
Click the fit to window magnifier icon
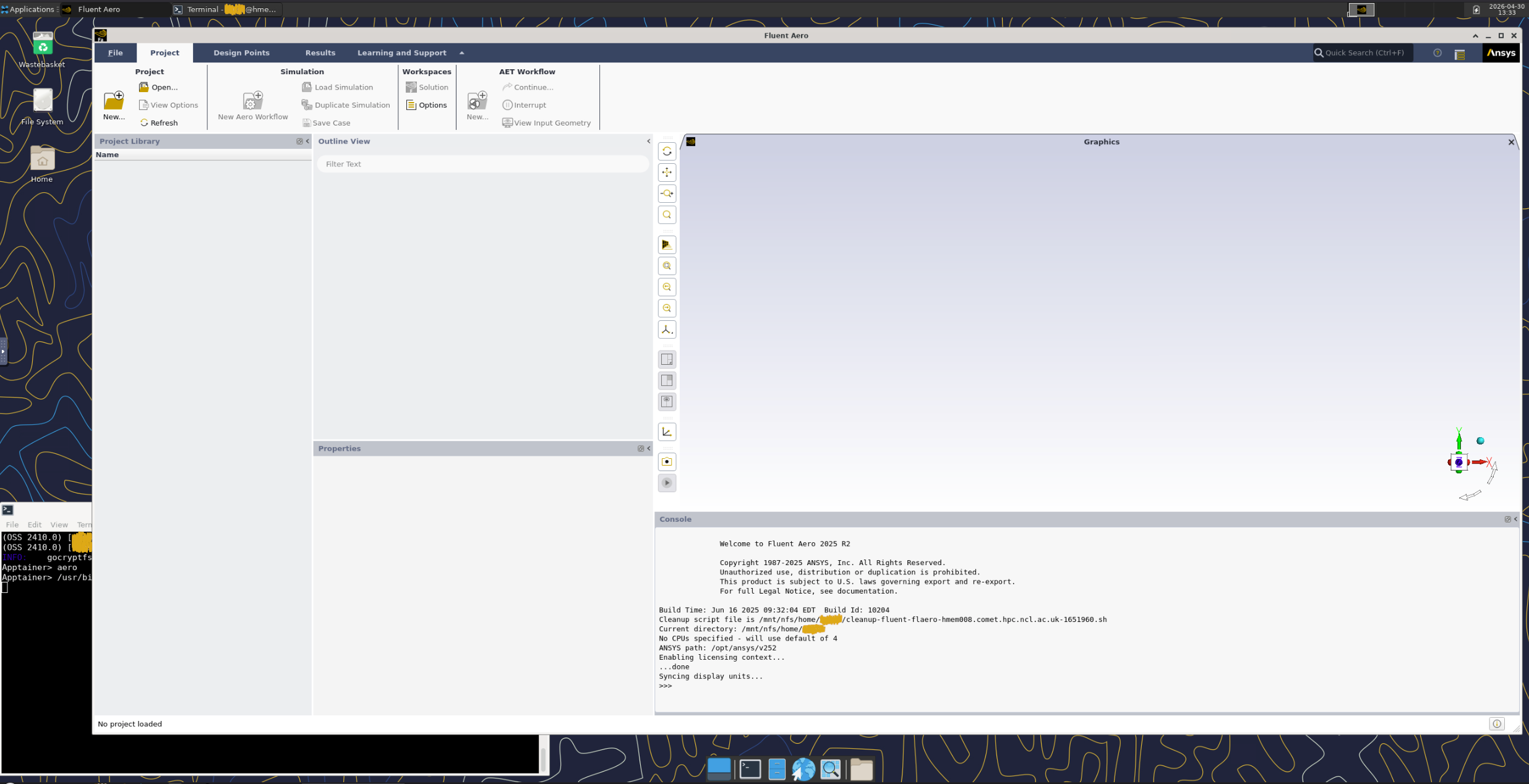[667, 215]
